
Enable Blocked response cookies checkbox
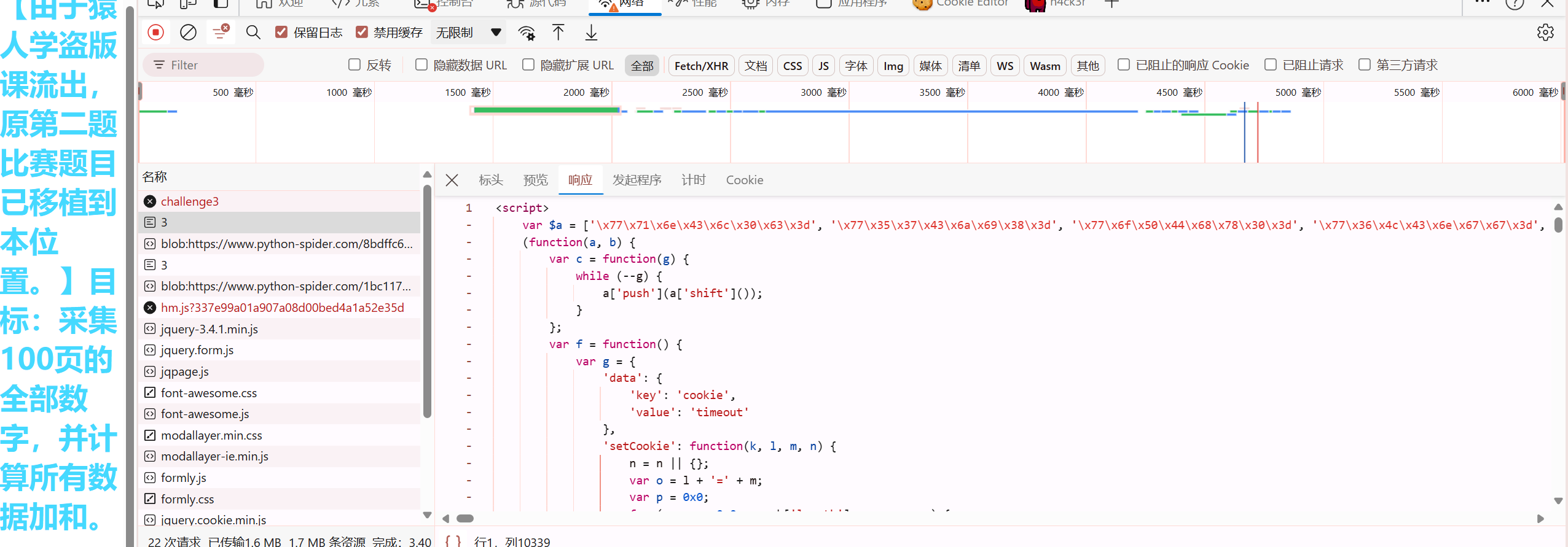1124,64
